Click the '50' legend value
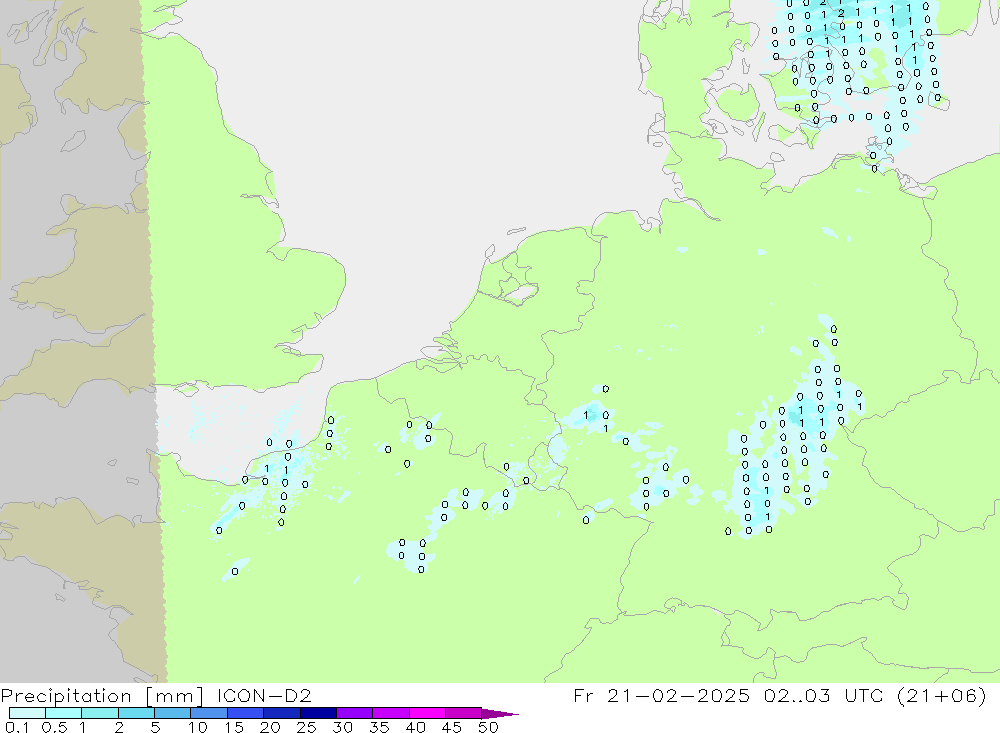 pyautogui.click(x=488, y=727)
